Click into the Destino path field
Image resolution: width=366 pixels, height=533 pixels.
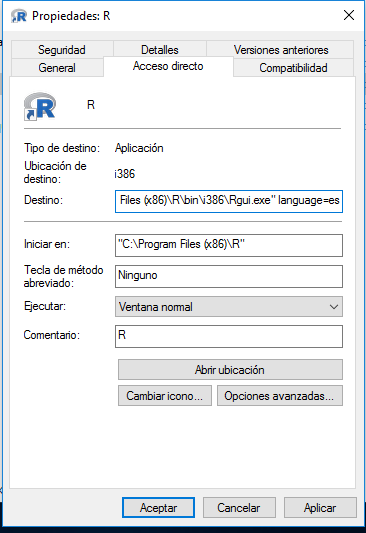pos(229,201)
